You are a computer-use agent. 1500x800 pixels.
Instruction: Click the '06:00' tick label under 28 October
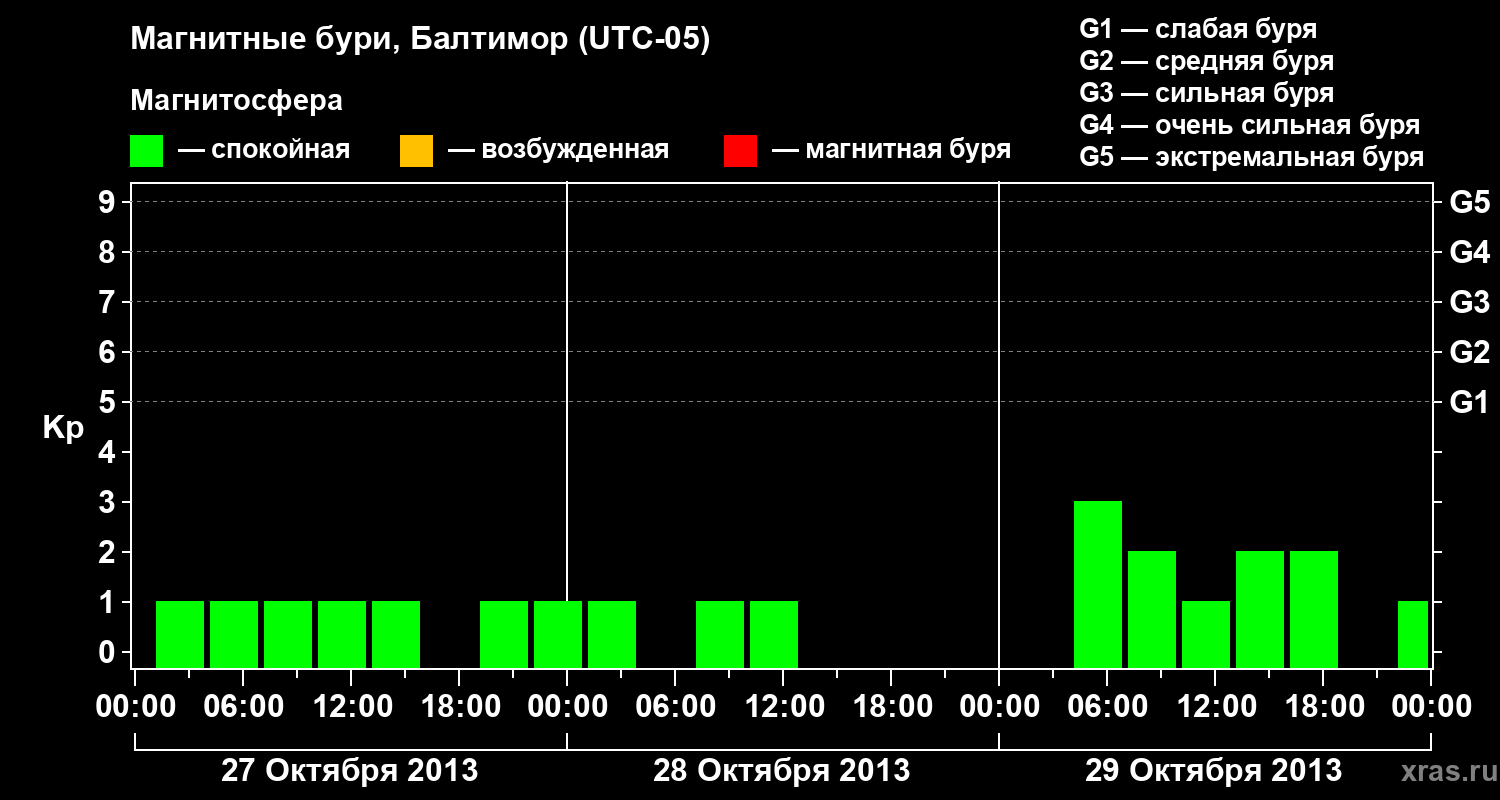click(x=674, y=707)
